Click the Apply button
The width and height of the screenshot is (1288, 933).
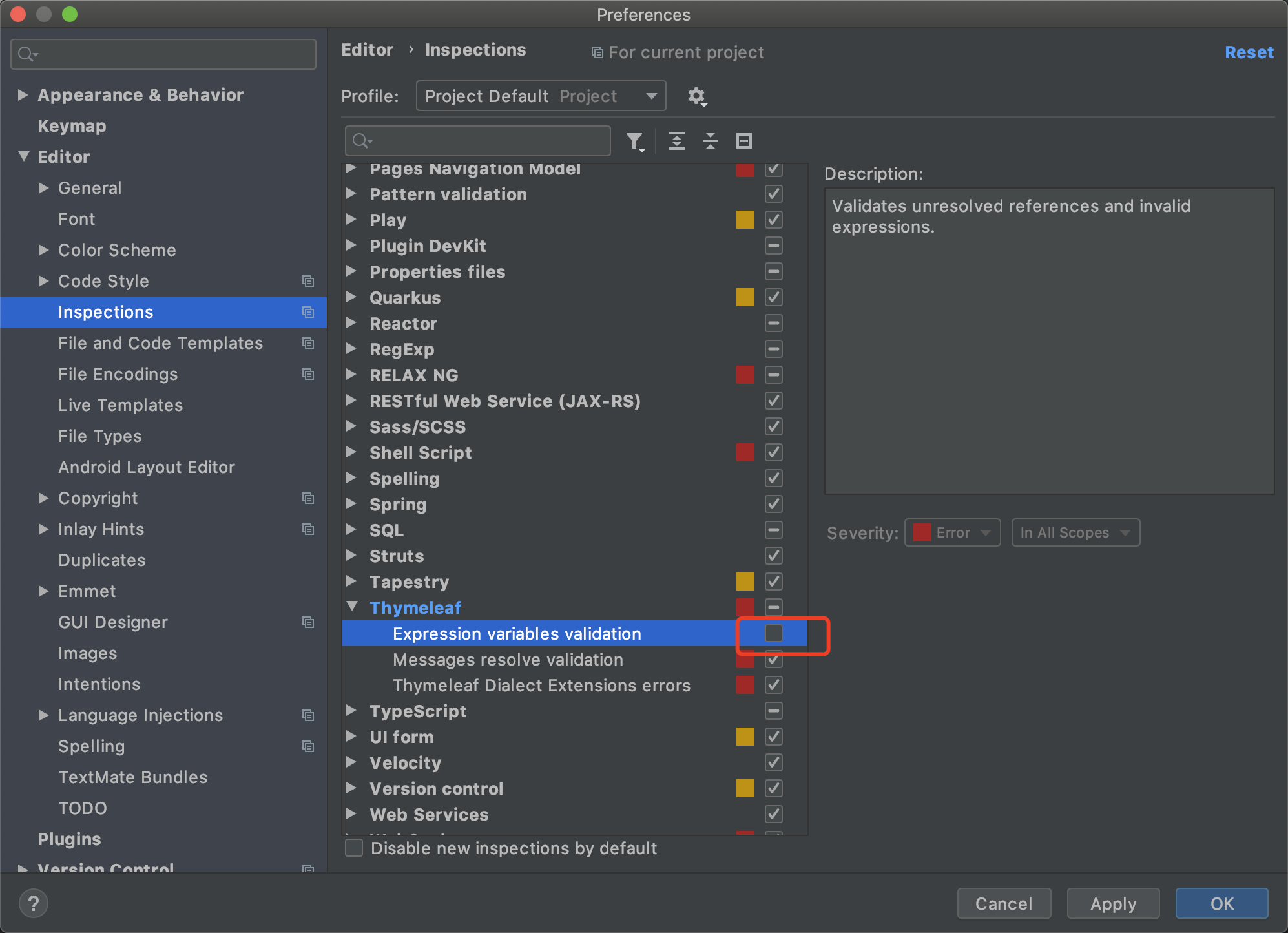(x=1112, y=903)
